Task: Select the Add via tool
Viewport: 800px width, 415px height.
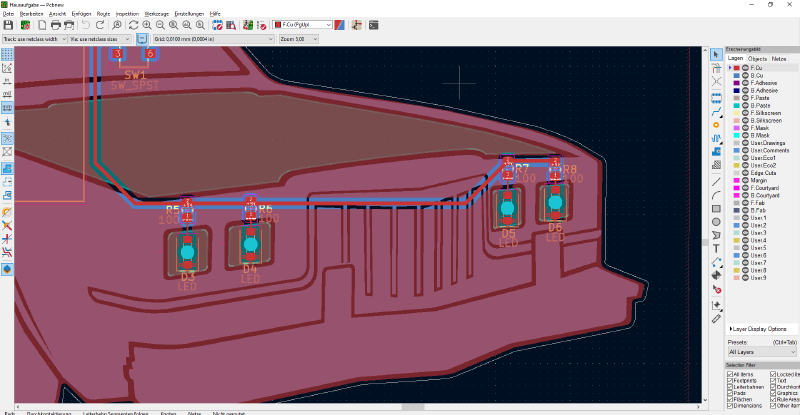Action: 716,125
